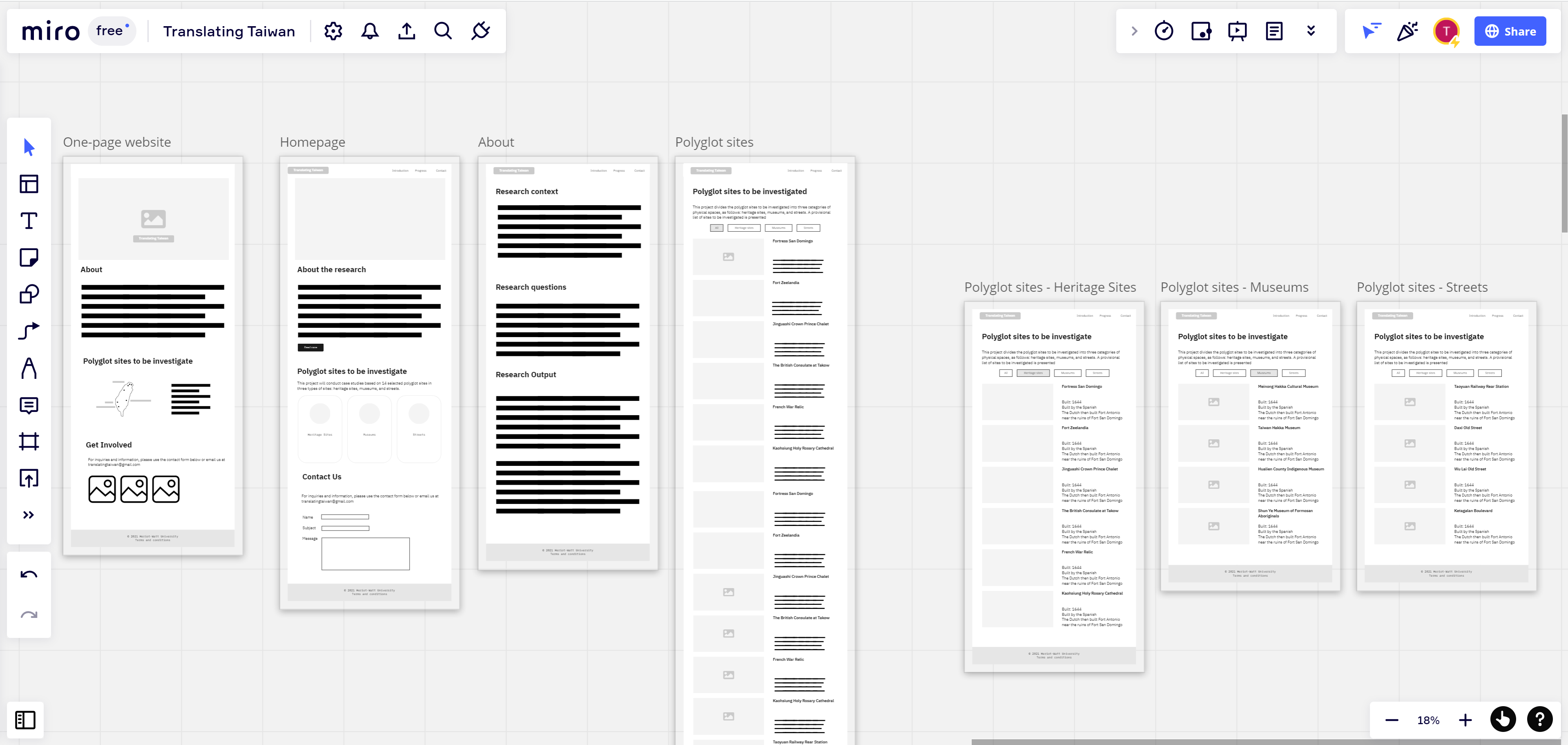The width and height of the screenshot is (1568, 745).
Task: Click the 18% zoom level
Action: pos(1428,720)
